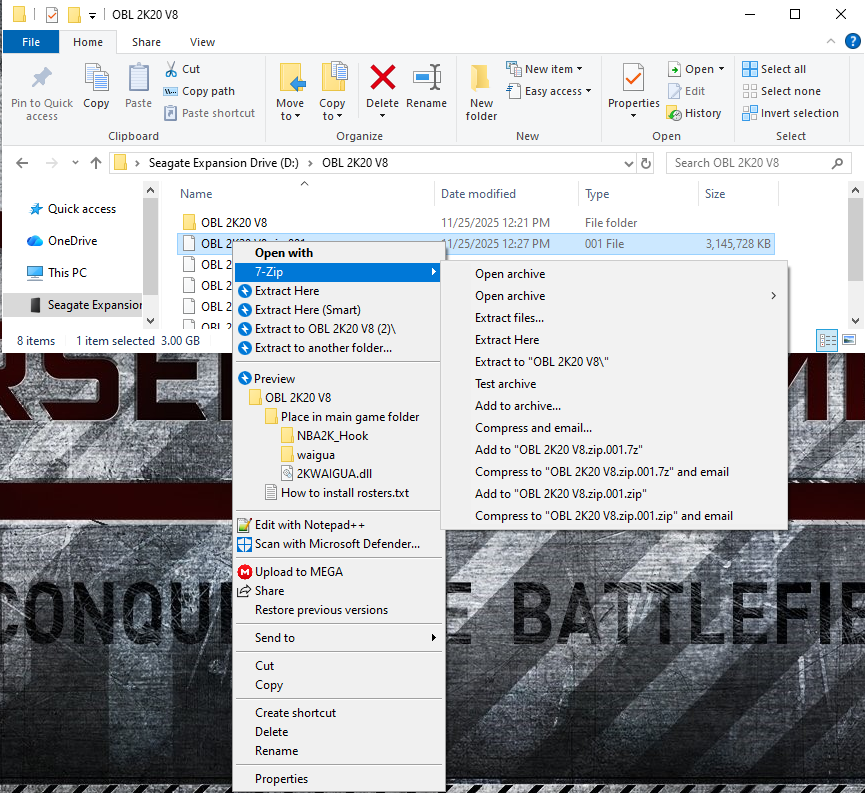
Task: Click the Refresh button next to address bar
Action: coord(646,163)
